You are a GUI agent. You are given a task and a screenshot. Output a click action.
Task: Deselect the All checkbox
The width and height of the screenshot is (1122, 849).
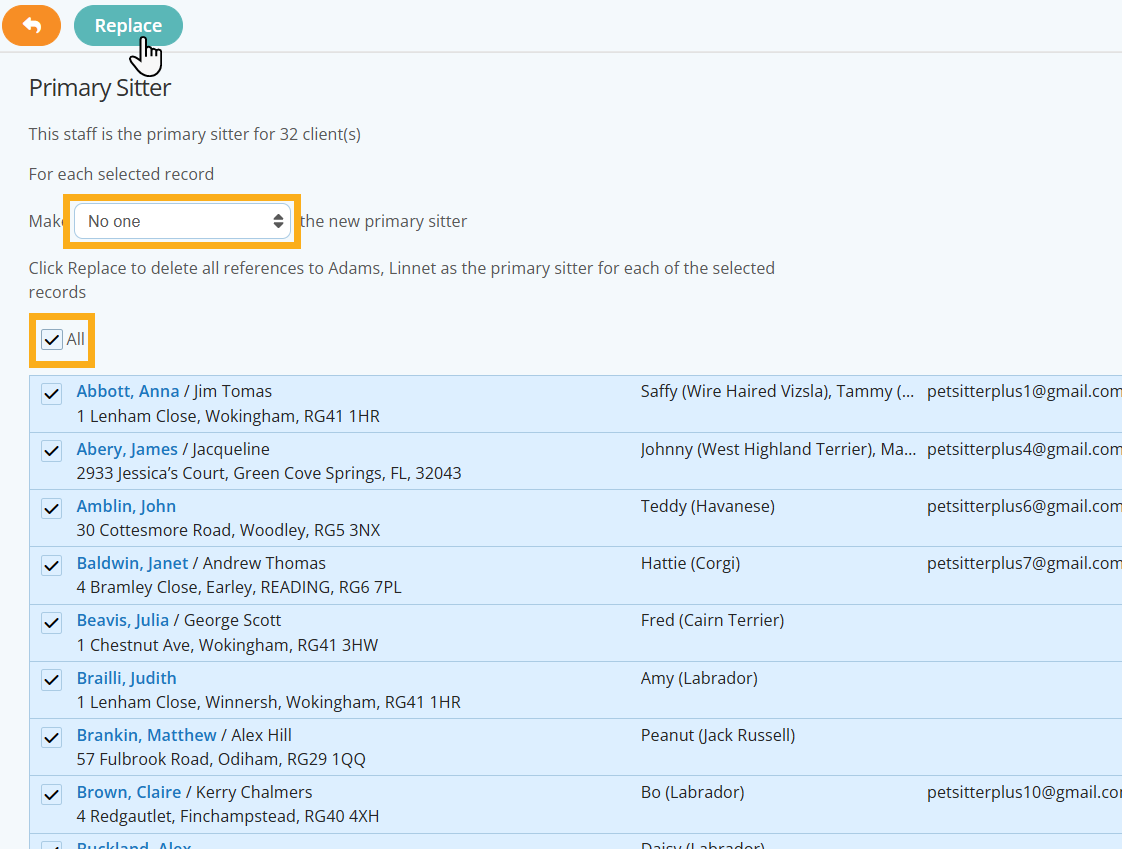pyautogui.click(x=52, y=340)
